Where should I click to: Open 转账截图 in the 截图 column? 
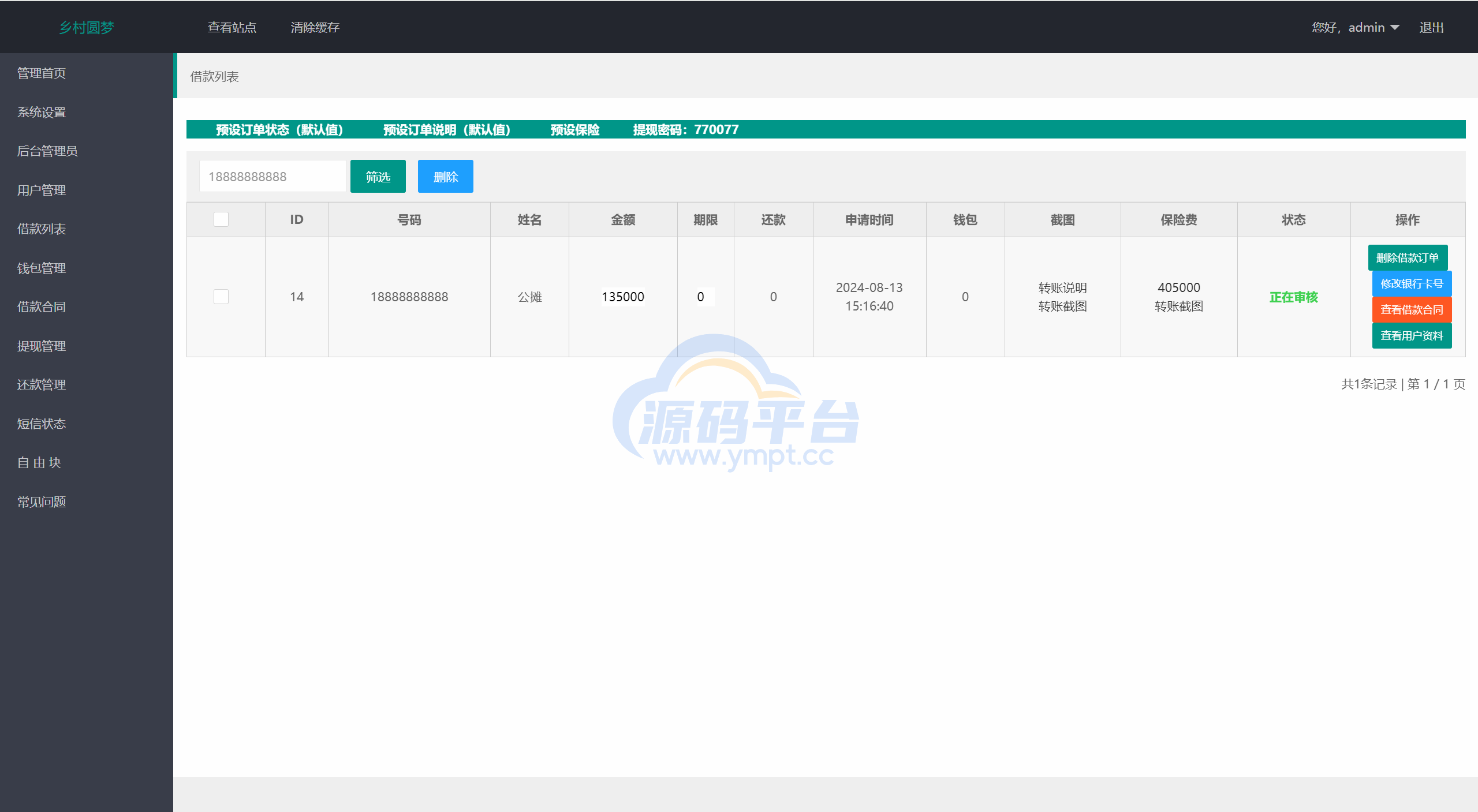coord(1063,306)
